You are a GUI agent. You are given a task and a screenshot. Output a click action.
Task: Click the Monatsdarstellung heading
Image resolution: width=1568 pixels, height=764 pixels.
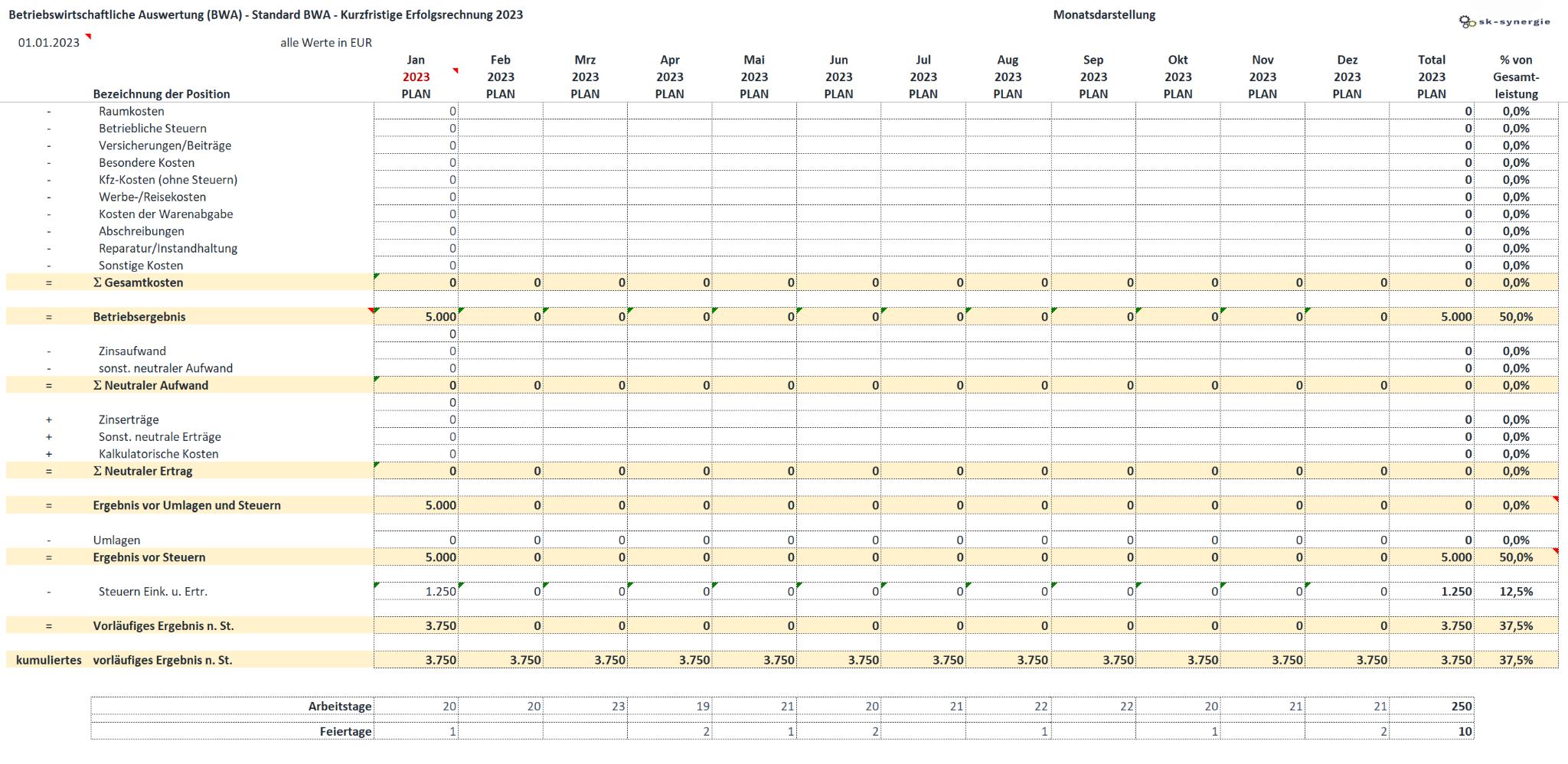(1104, 15)
